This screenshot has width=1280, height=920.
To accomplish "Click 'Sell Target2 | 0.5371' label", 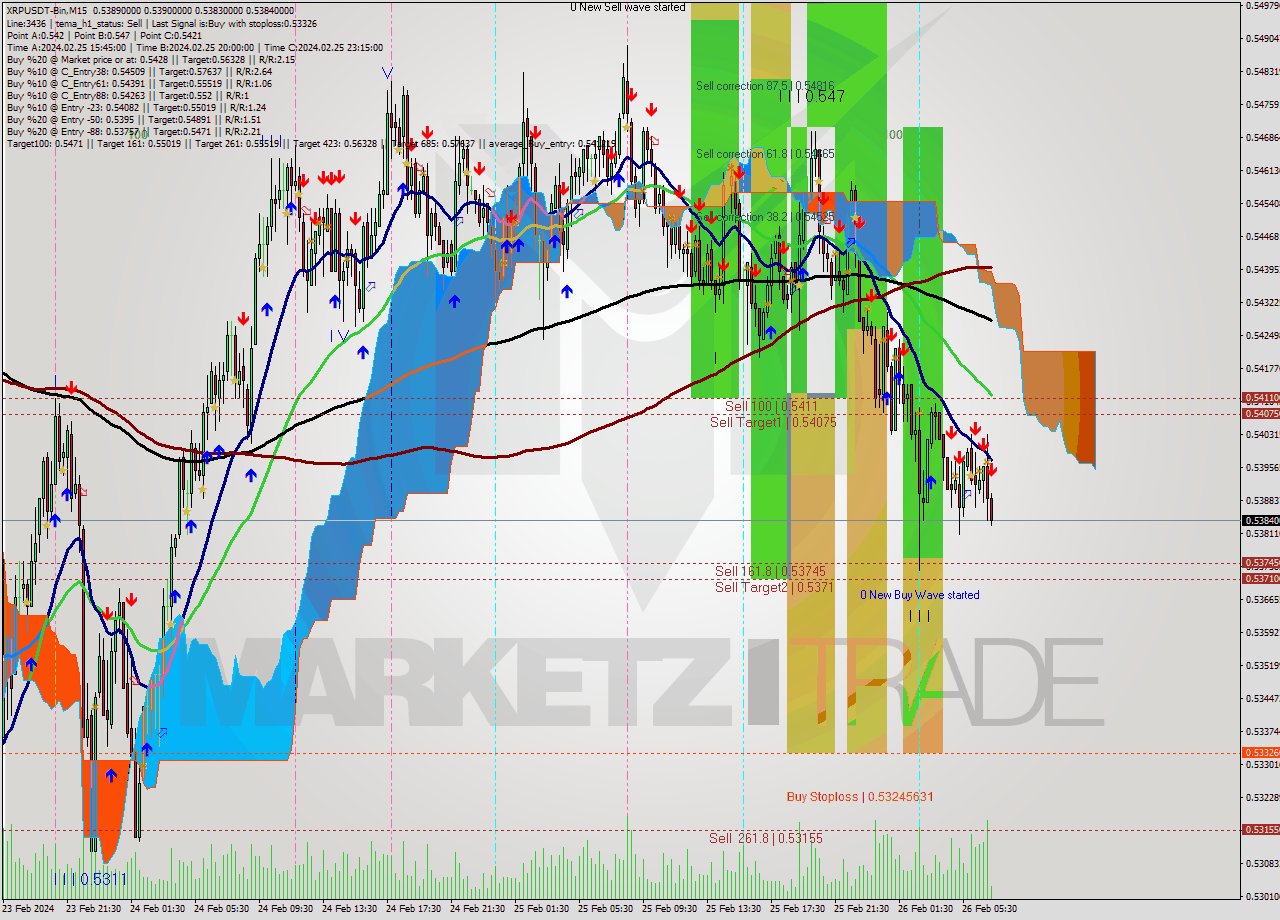I will tap(774, 587).
